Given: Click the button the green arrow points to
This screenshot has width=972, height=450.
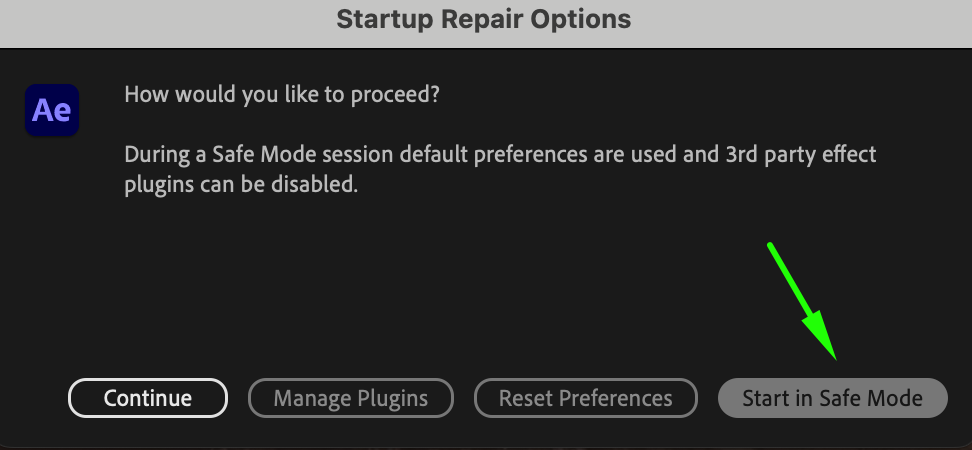Looking at the screenshot, I should tap(832, 398).
